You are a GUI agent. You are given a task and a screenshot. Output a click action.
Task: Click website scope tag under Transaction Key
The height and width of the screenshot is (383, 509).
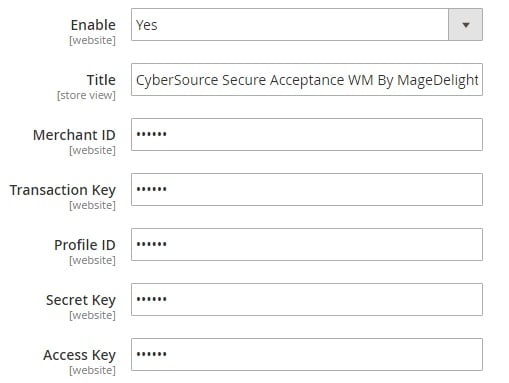(x=92, y=205)
